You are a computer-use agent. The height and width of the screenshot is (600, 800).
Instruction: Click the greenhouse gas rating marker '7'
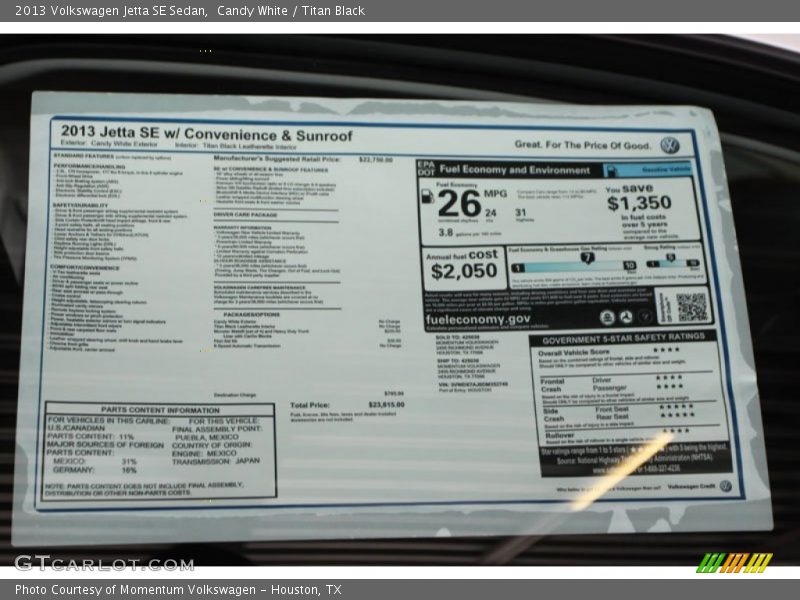587,258
